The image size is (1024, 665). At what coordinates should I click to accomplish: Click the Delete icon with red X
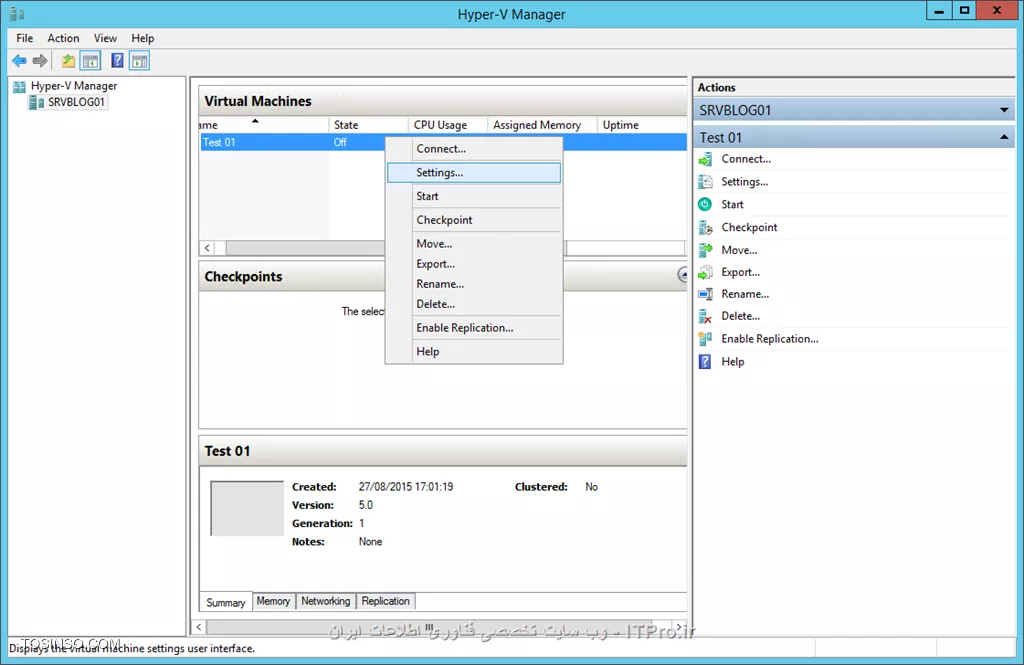[x=705, y=317]
